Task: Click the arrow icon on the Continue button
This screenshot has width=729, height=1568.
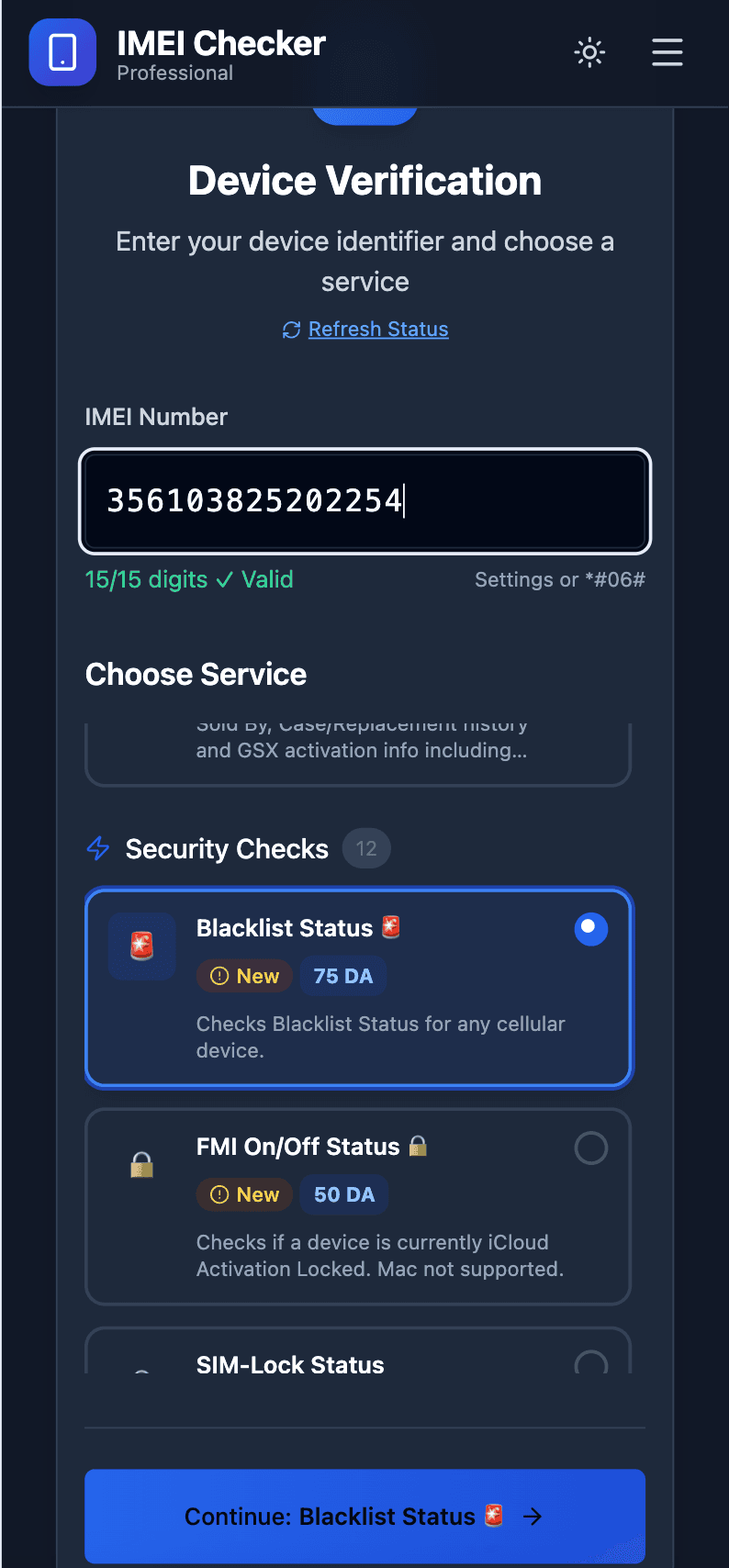Action: click(x=533, y=1517)
